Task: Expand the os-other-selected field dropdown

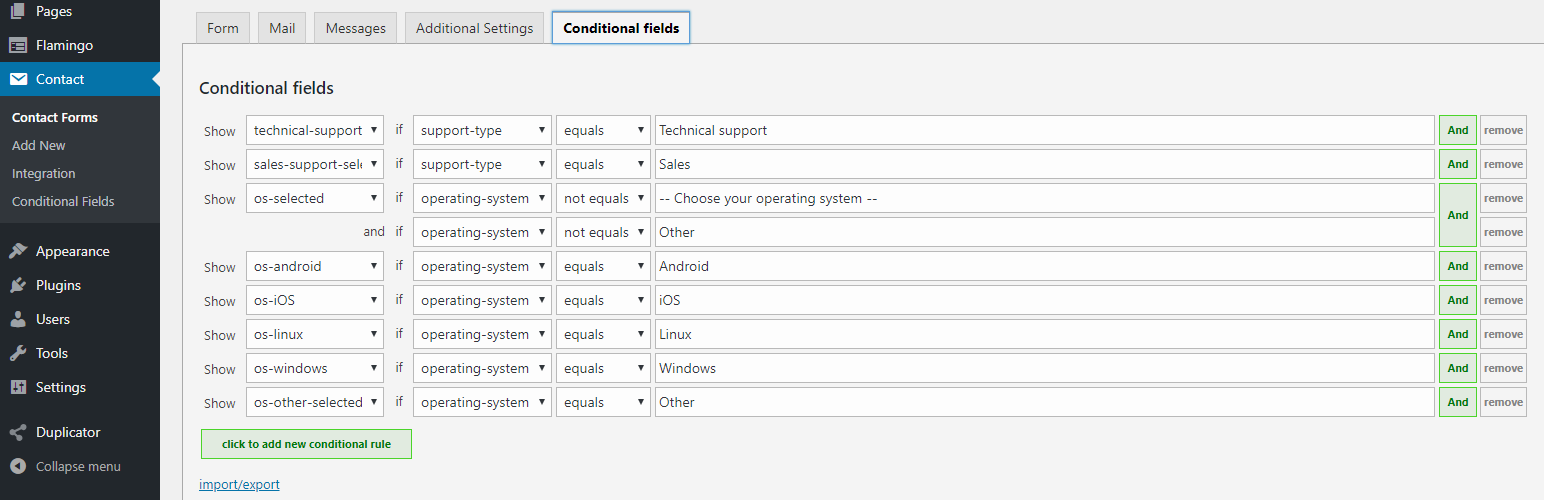Action: (315, 402)
